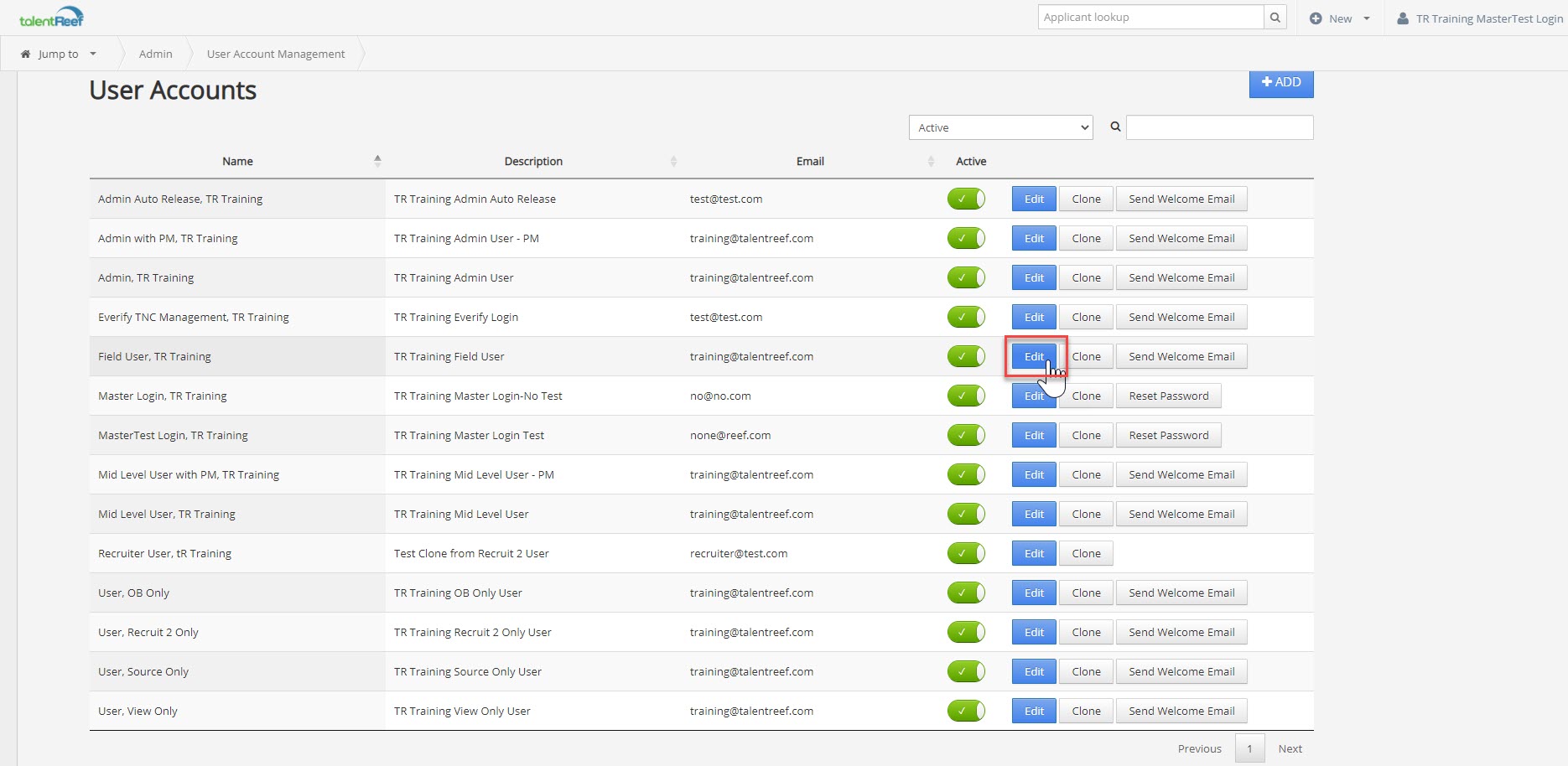The height and width of the screenshot is (766, 1568).
Task: Click the plus icon beside New
Action: point(1316,18)
